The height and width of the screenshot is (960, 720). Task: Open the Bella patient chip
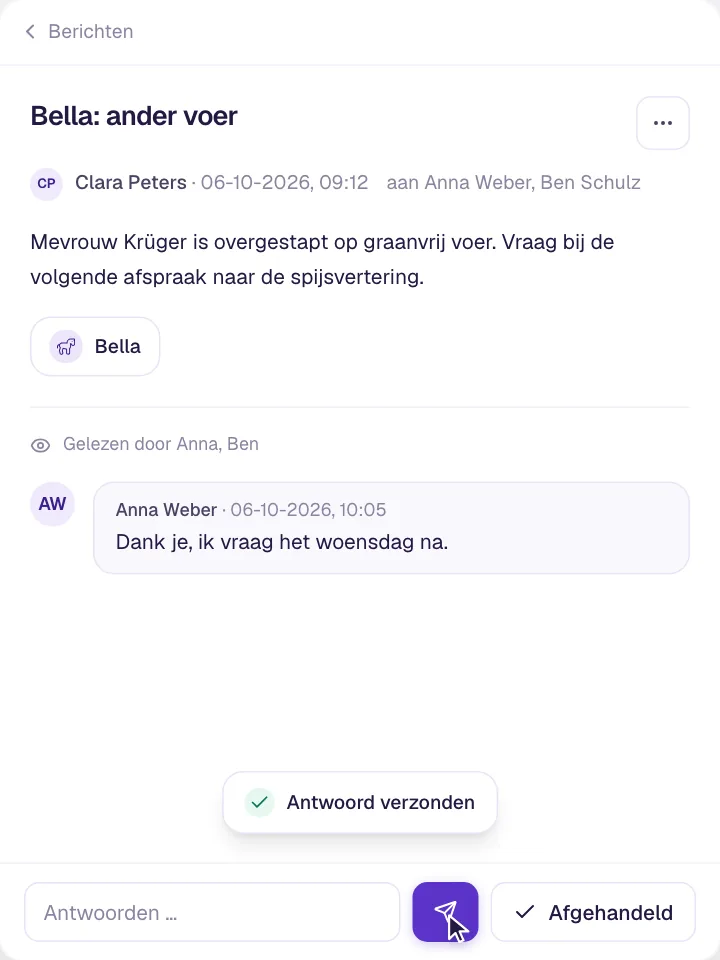coord(95,347)
